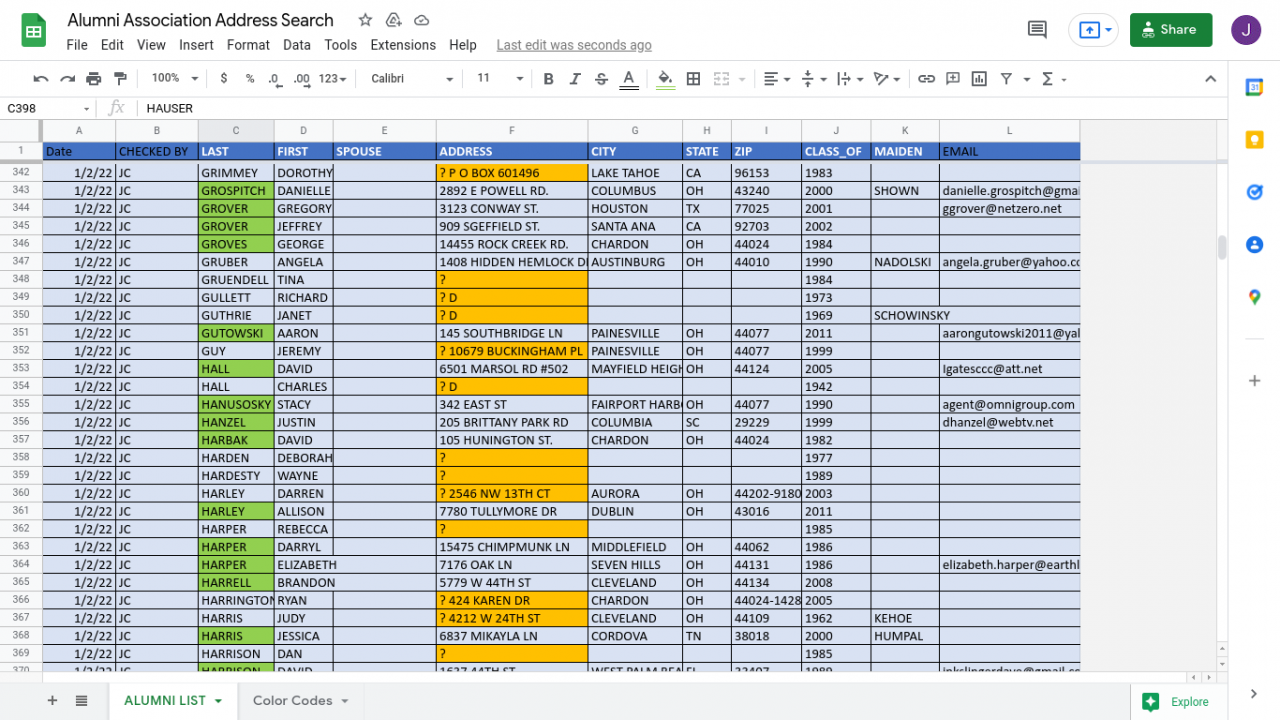Open the Calibri font dropdown

click(x=412, y=78)
